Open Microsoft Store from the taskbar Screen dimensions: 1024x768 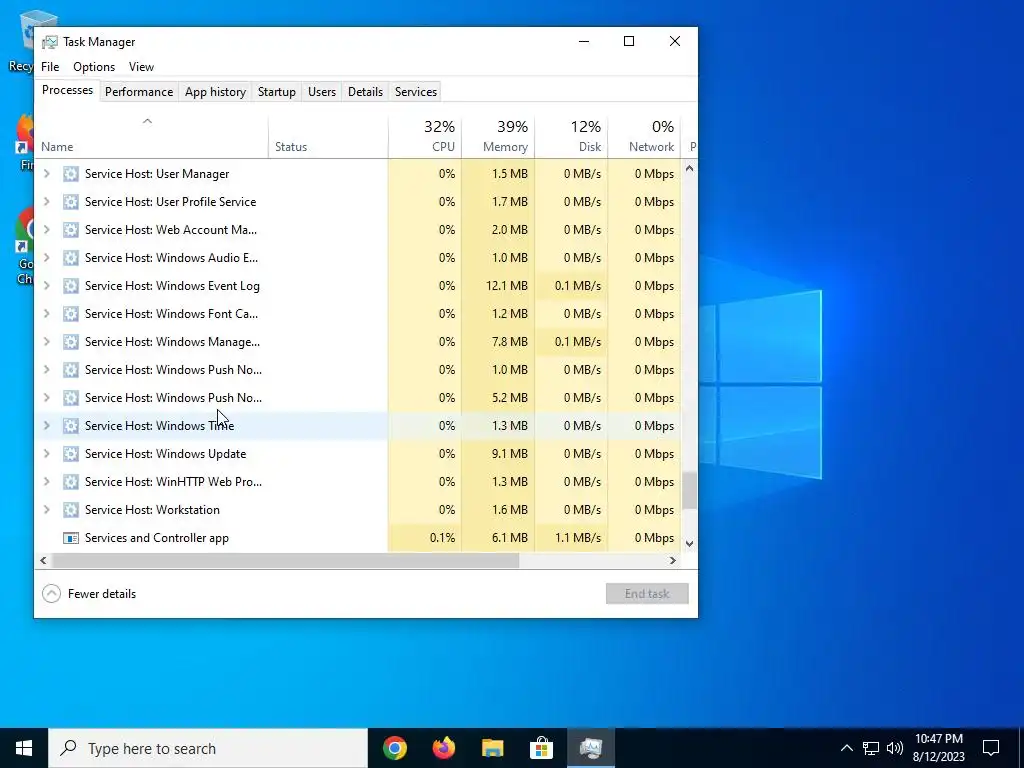(541, 748)
